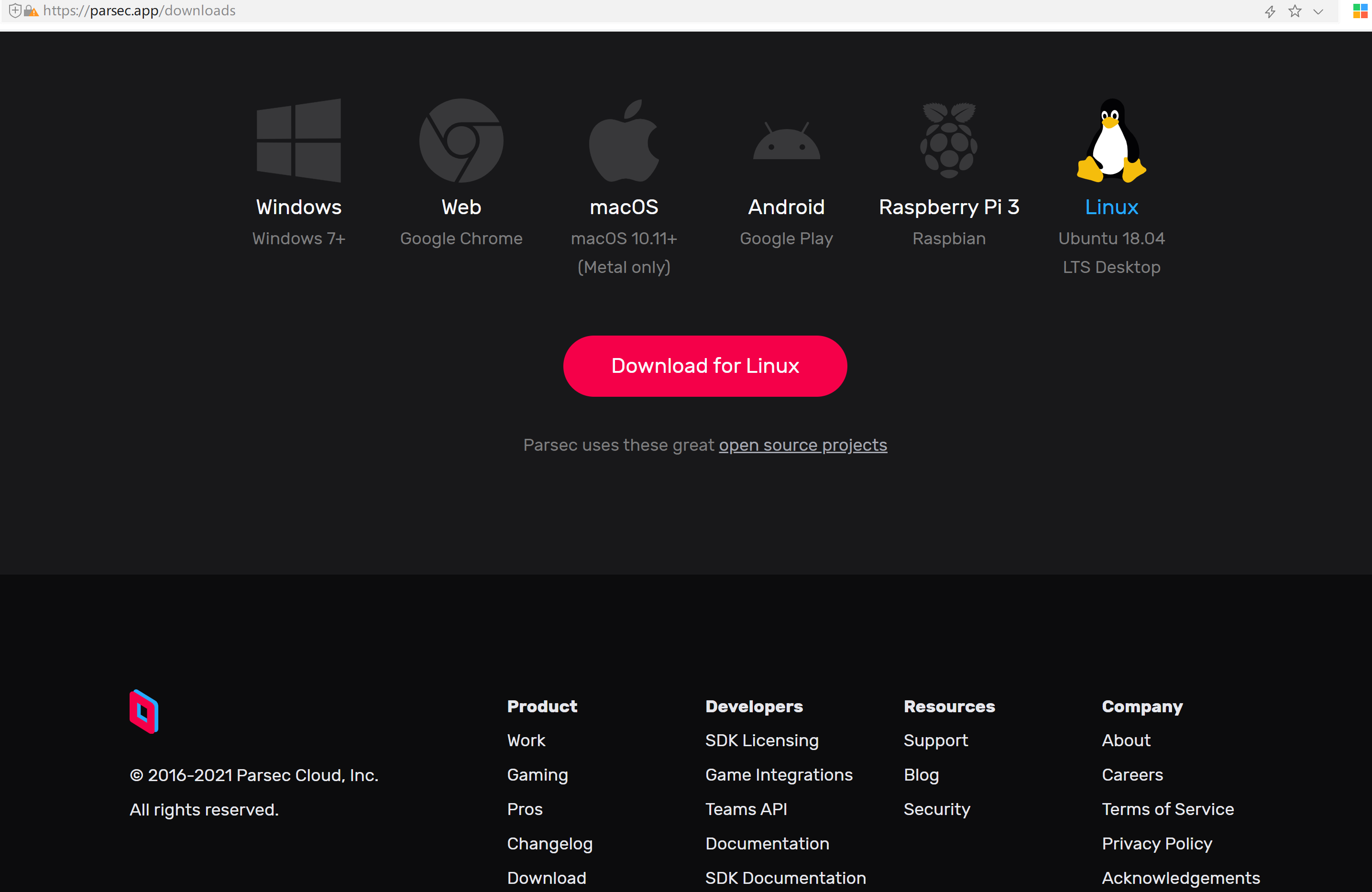This screenshot has height=892, width=1372.
Task: Open Game Integrations developer link
Action: [779, 775]
